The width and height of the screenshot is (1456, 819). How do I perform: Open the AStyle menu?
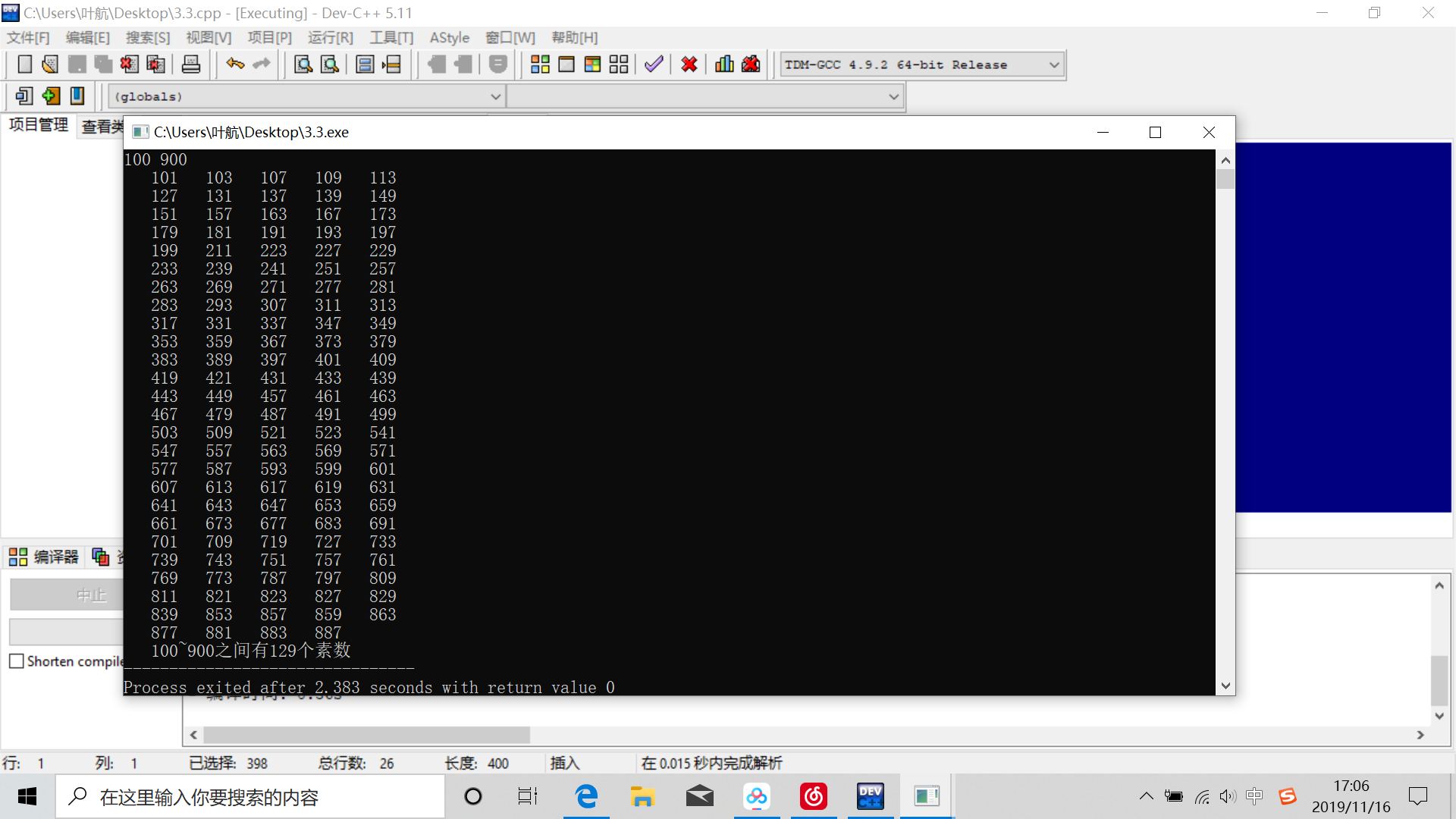449,38
